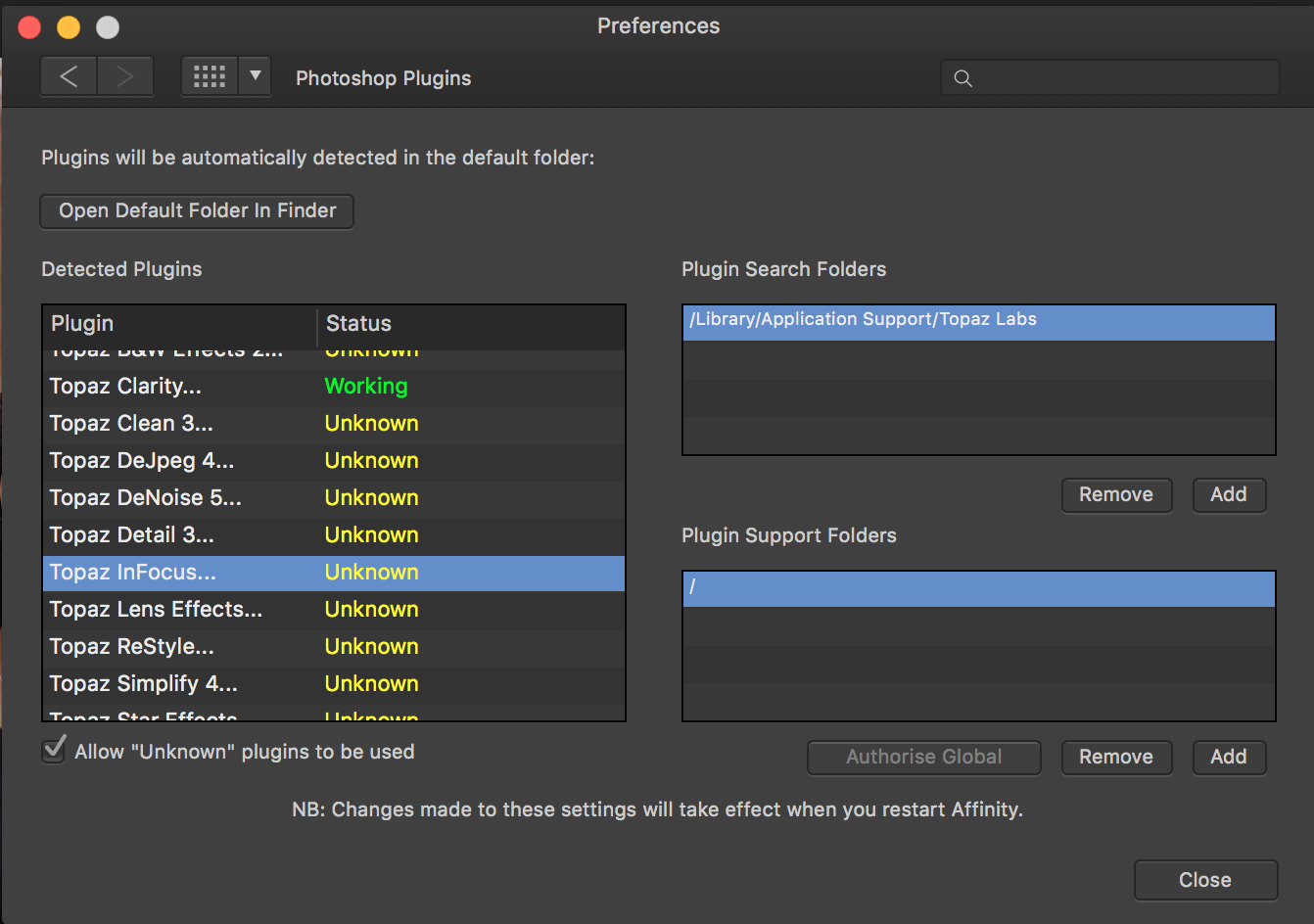Image resolution: width=1314 pixels, height=924 pixels.
Task: Click the Authorise Global button
Action: pos(923,757)
